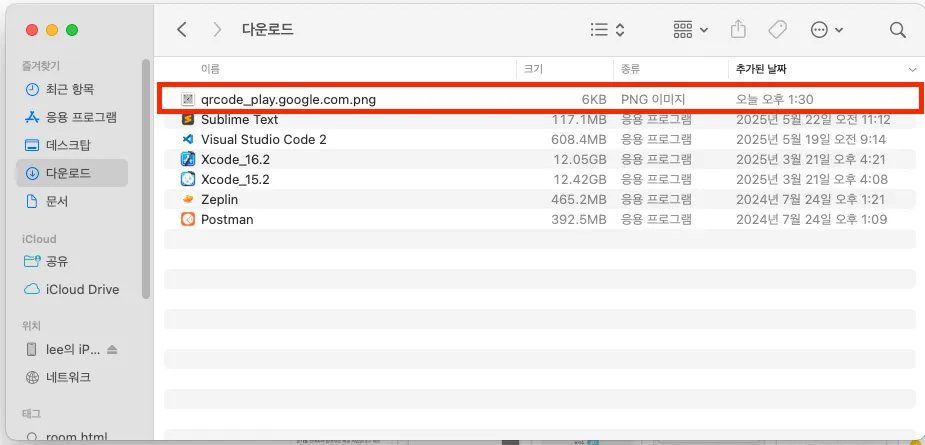The image size is (925, 445).
Task: Click the 응용 프로그램 sidebar icon
Action: (x=31, y=117)
